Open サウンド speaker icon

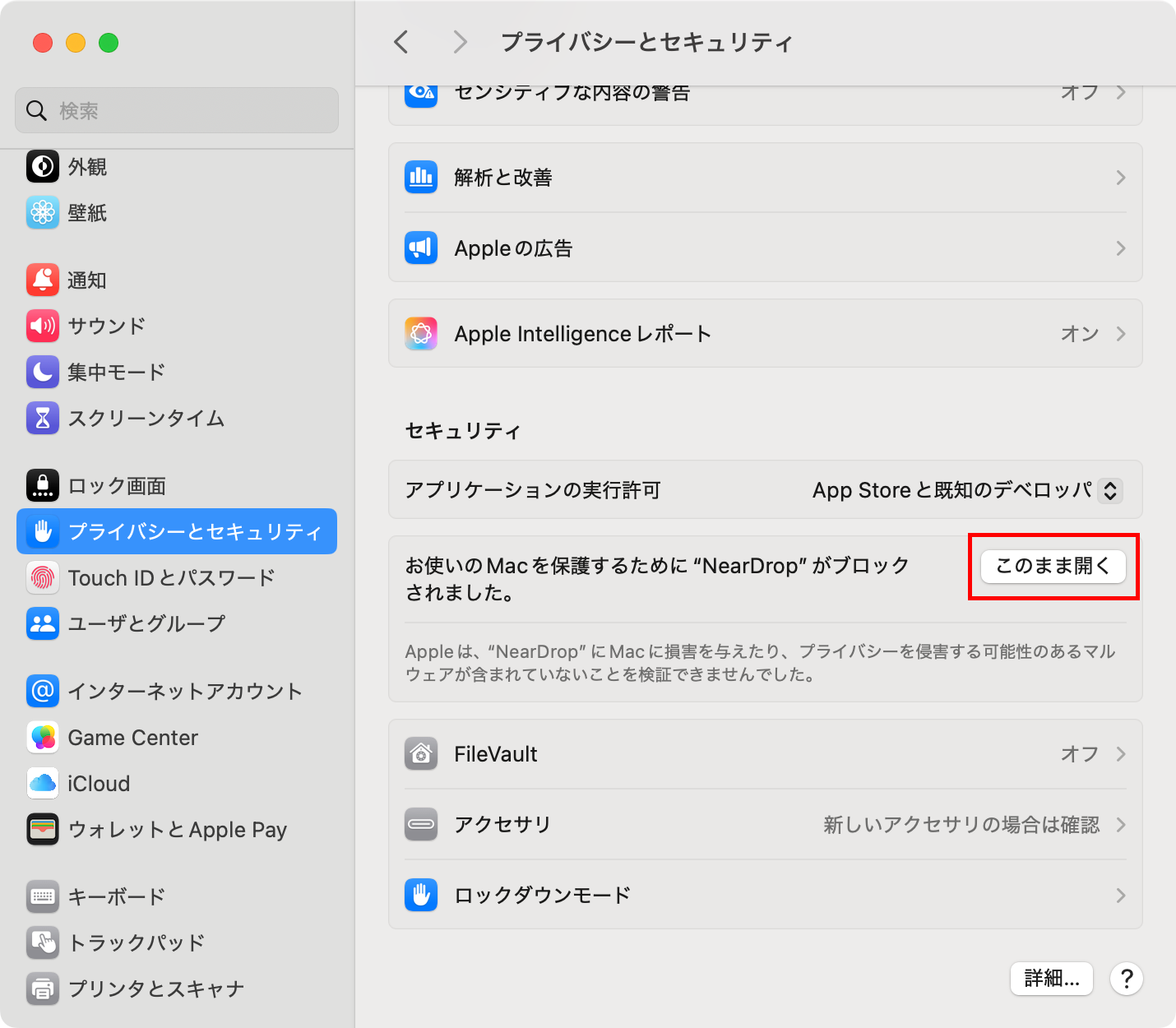click(43, 326)
